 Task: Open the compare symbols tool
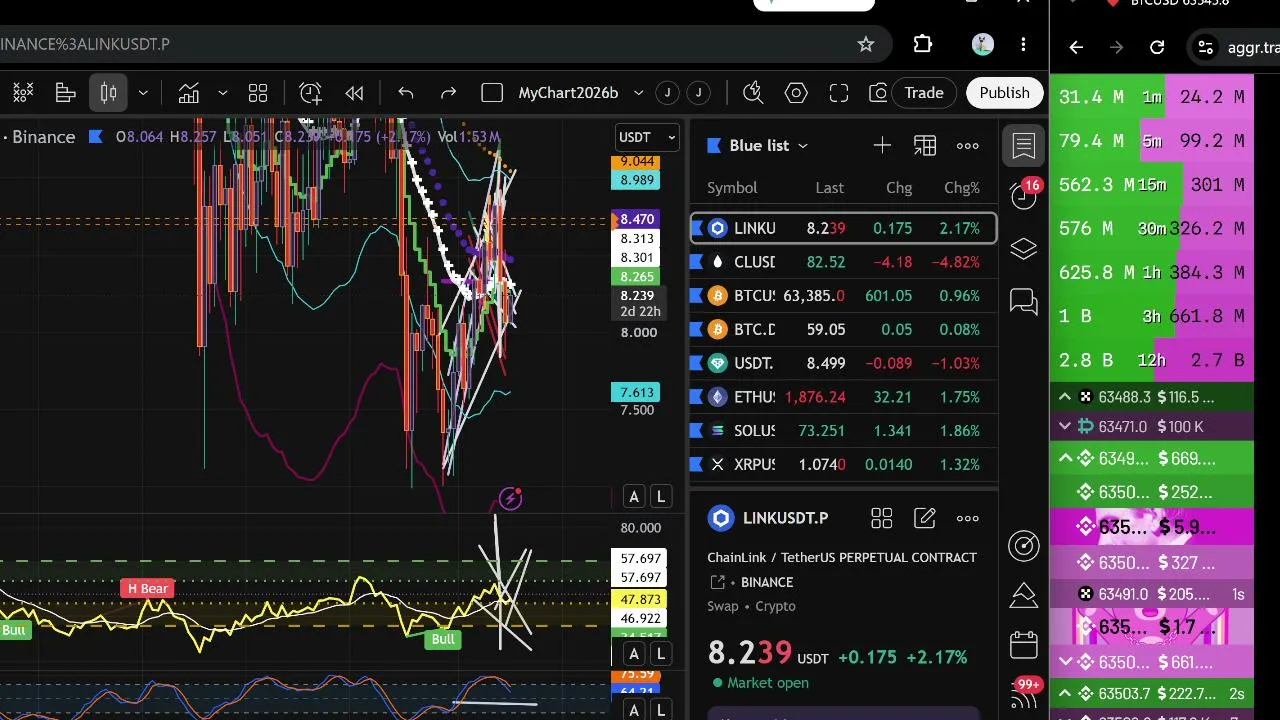click(x=23, y=93)
